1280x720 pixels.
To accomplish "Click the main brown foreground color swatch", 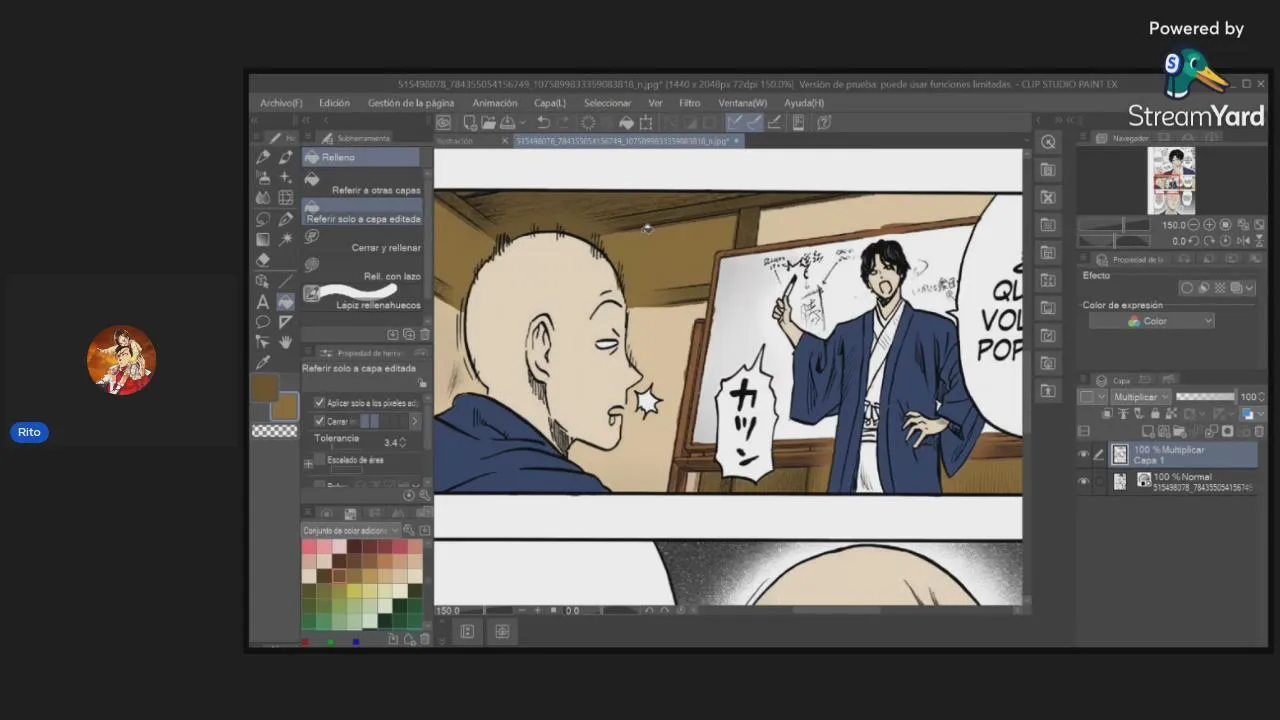I will coord(265,388).
